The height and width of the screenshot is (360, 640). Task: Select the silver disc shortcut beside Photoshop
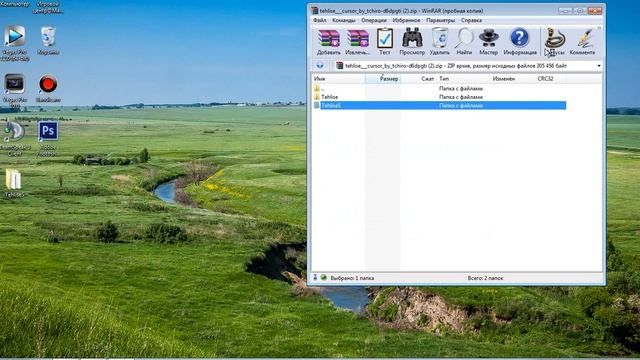click(x=15, y=139)
